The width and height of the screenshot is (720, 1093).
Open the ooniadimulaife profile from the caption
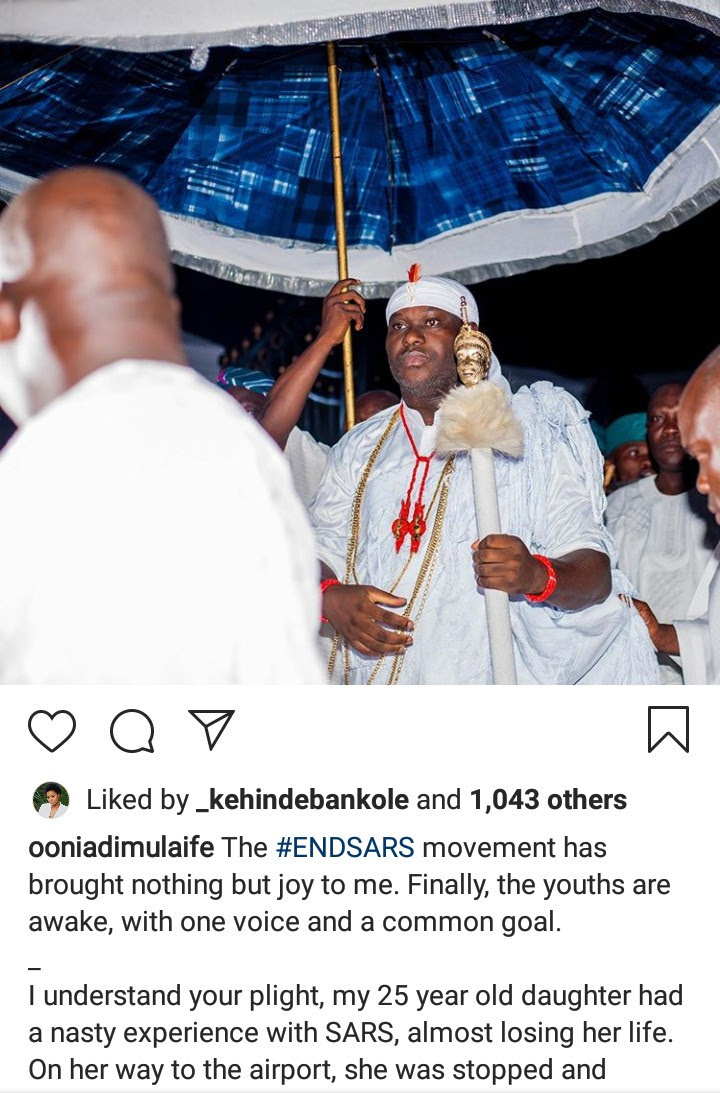[121, 847]
